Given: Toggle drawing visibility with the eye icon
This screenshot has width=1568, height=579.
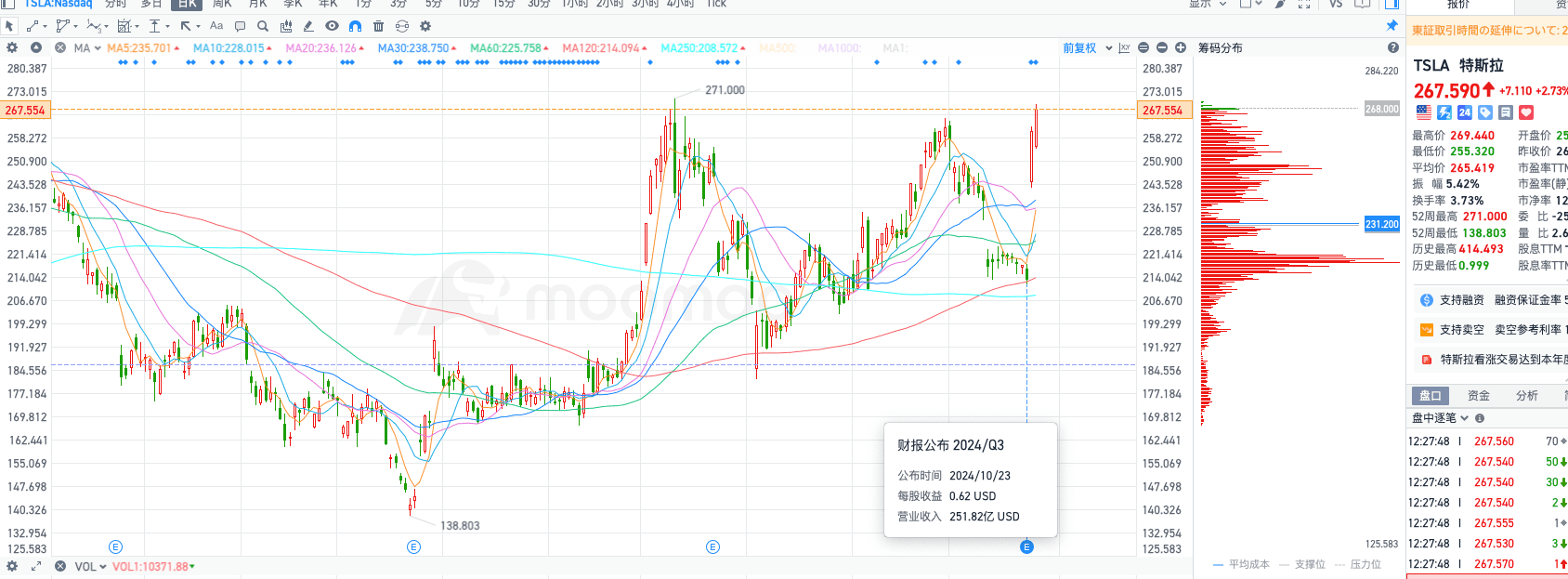Looking at the screenshot, I should coord(332,26).
